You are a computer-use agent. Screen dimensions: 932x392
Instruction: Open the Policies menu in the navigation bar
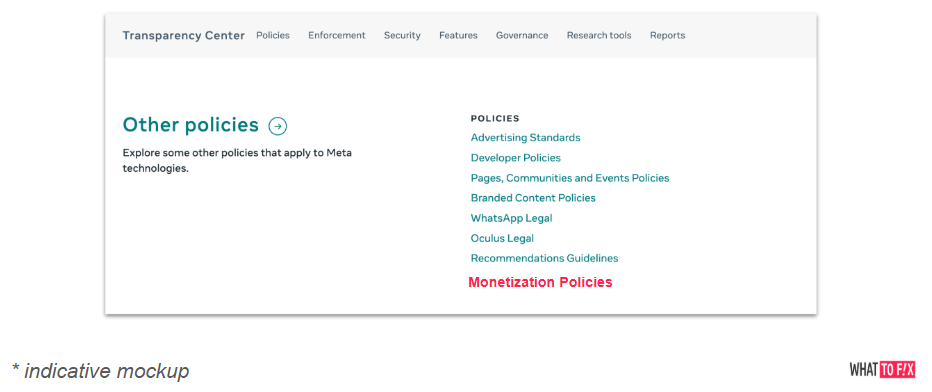click(x=273, y=36)
